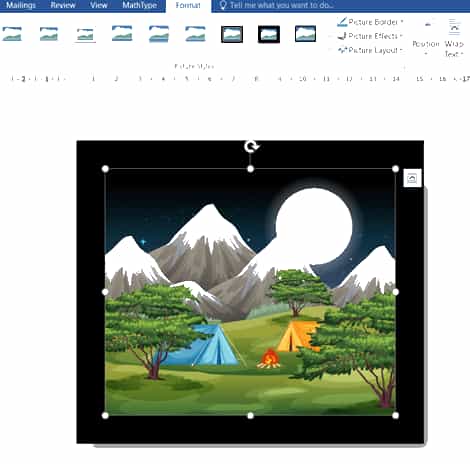Screen dimensions: 470x464
Task: Apply the thick black frame picture style
Action: pos(269,34)
